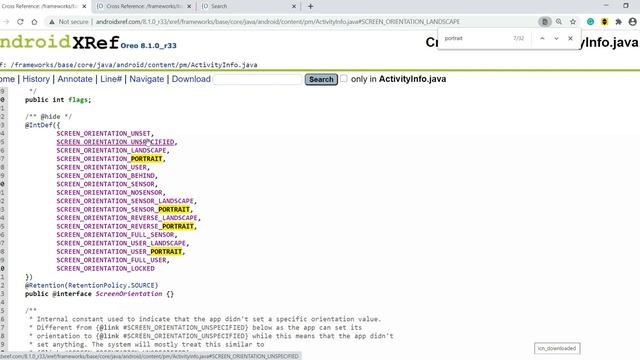Restore the browser window size

[626, 6]
